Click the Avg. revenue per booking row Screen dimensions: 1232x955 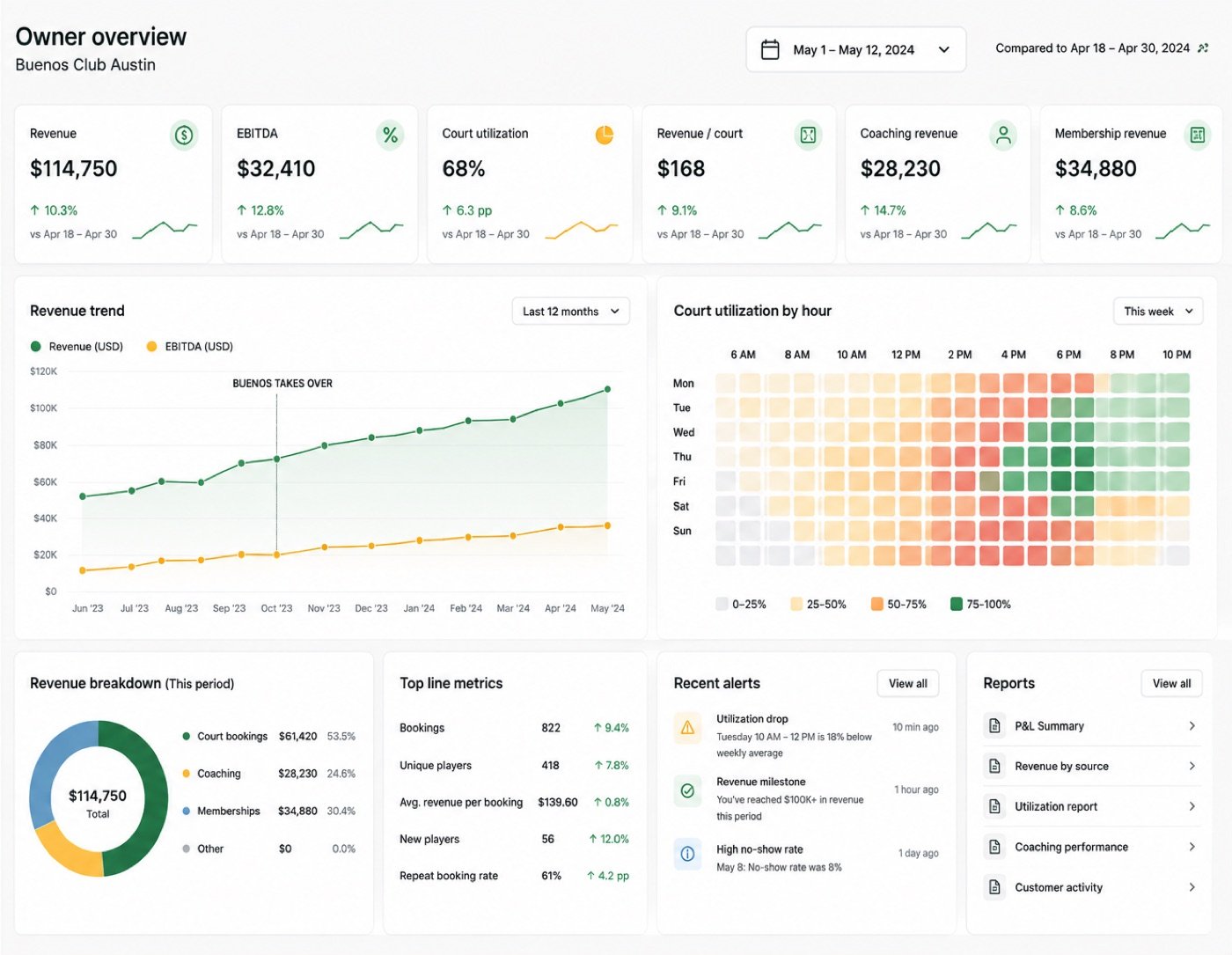pyautogui.click(x=514, y=803)
